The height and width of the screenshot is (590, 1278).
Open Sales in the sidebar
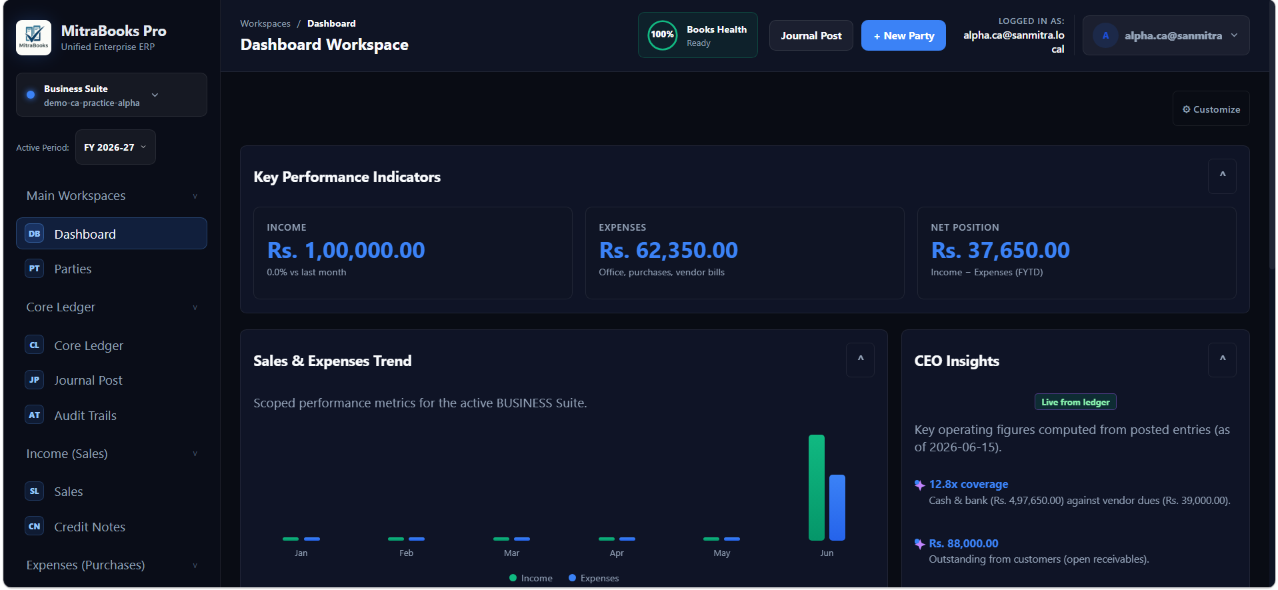tap(111, 491)
